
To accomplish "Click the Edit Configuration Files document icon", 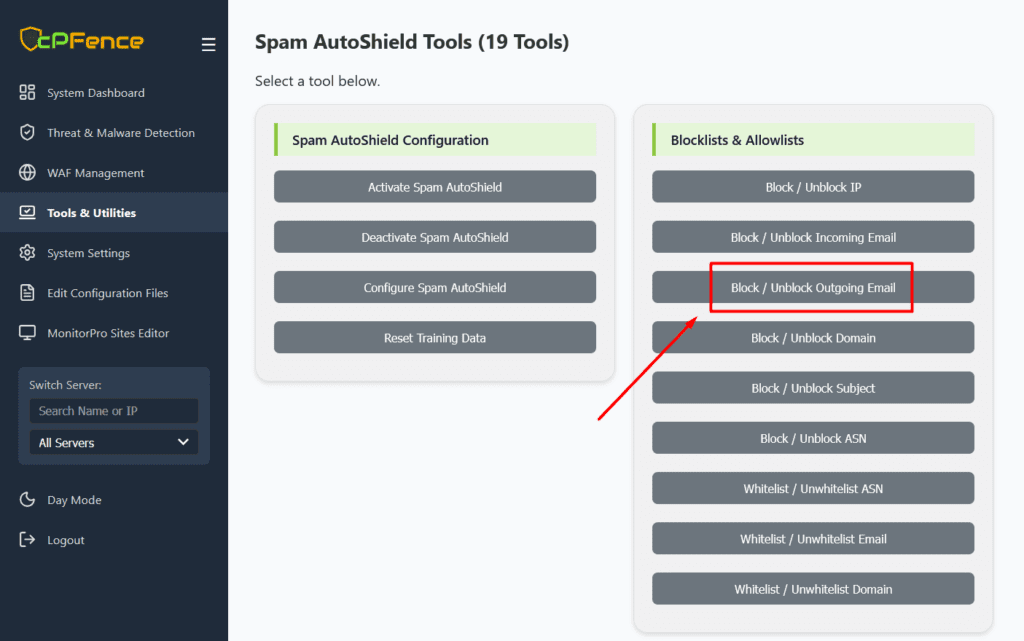I will pos(28,293).
